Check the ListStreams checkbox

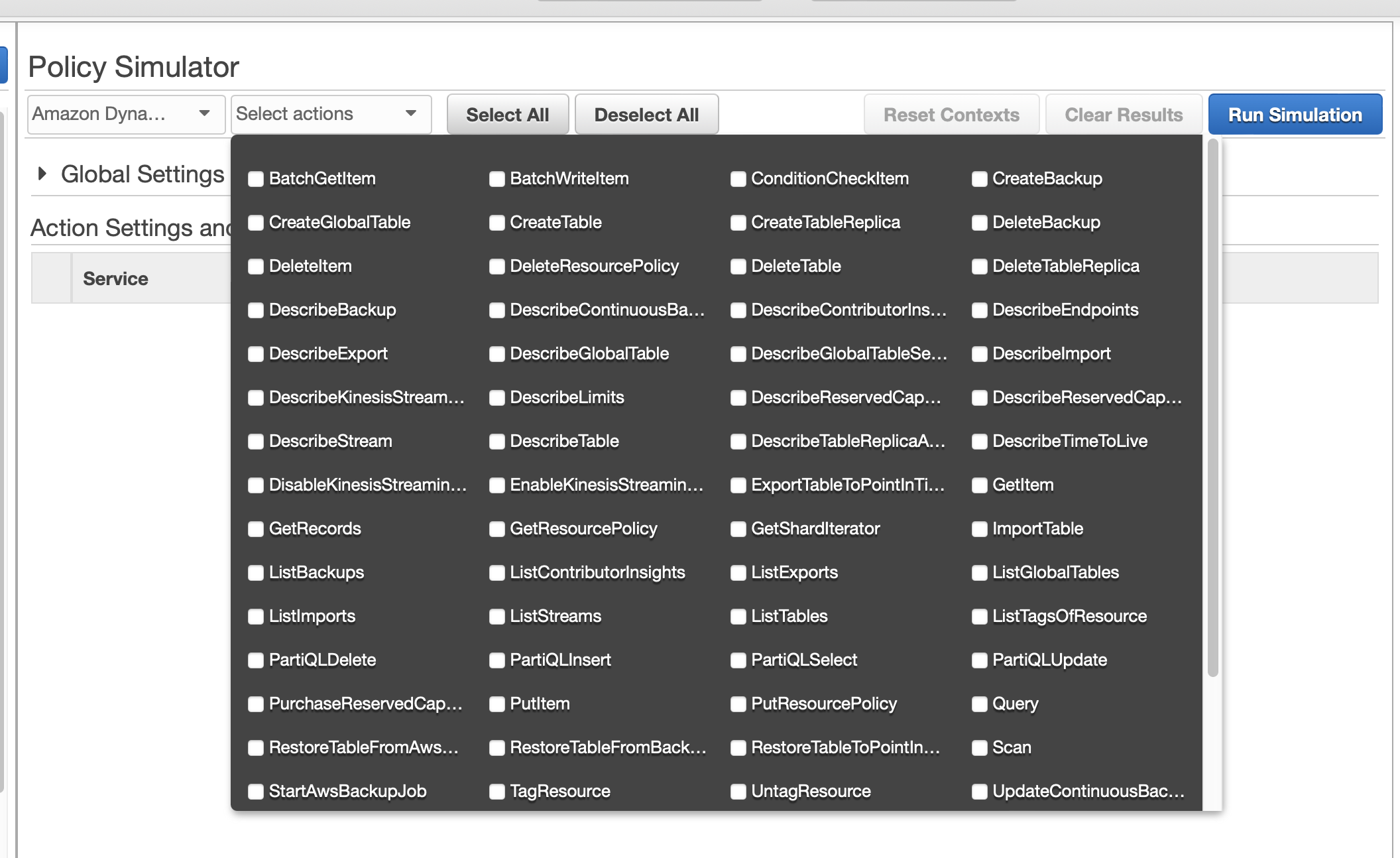pos(497,617)
